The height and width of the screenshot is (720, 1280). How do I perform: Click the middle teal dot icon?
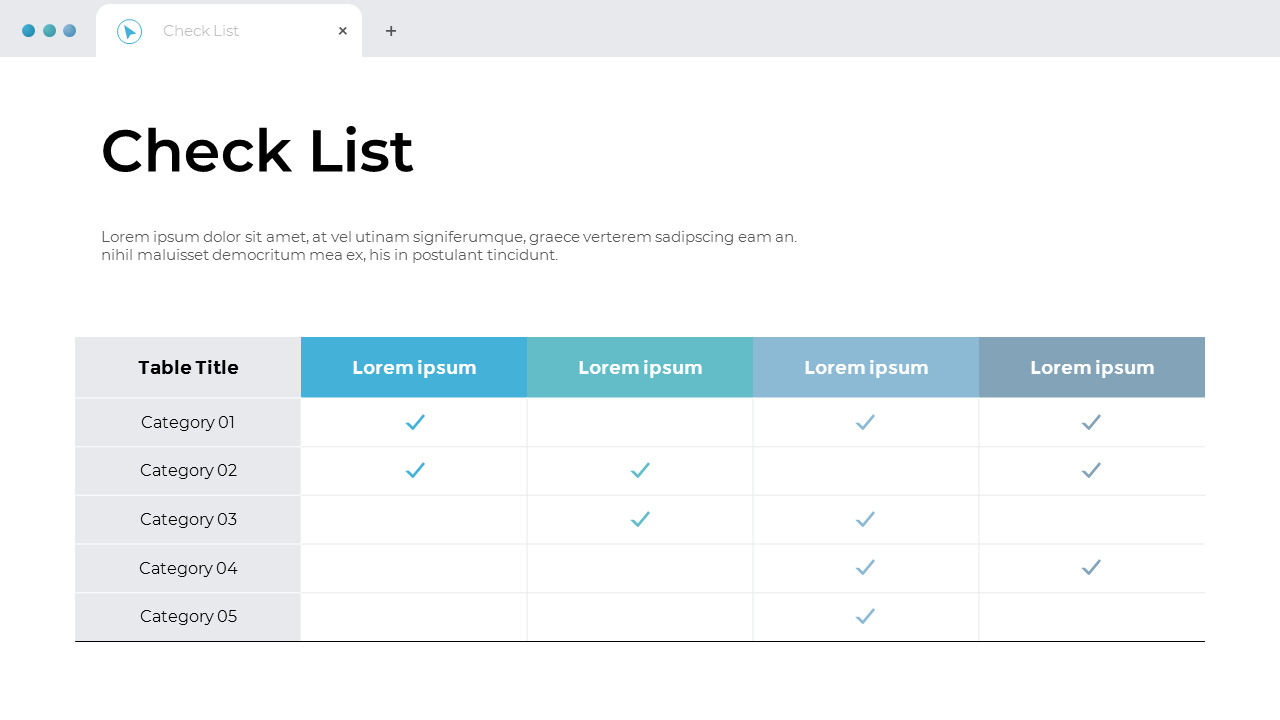tap(49, 30)
